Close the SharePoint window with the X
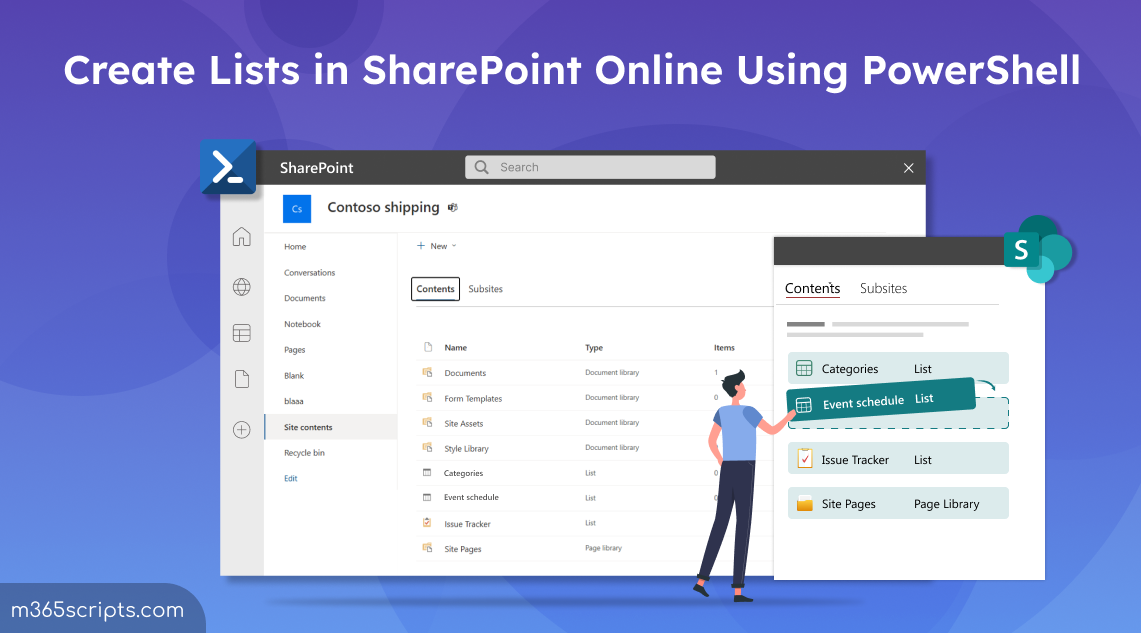This screenshot has height=633, width=1141. click(908, 168)
